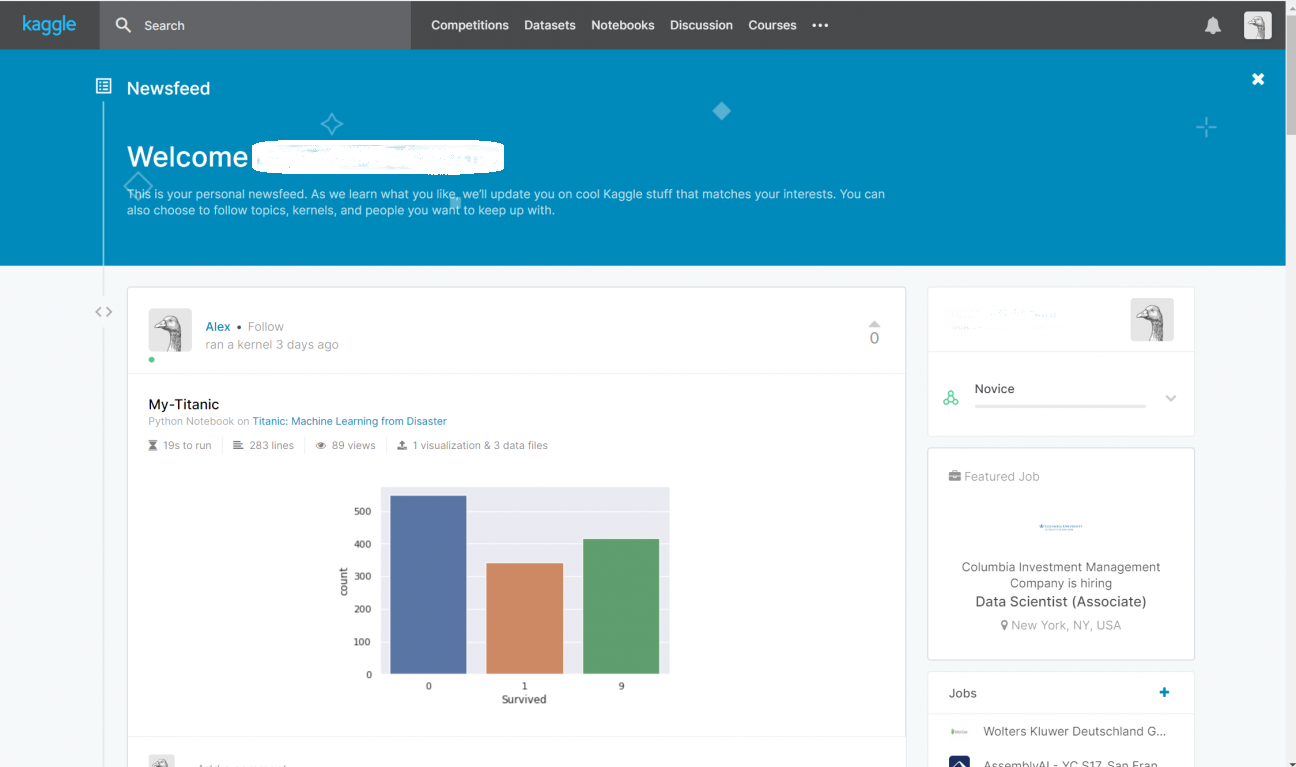The height and width of the screenshot is (767, 1296).
Task: Follow Alex
Action: point(266,326)
